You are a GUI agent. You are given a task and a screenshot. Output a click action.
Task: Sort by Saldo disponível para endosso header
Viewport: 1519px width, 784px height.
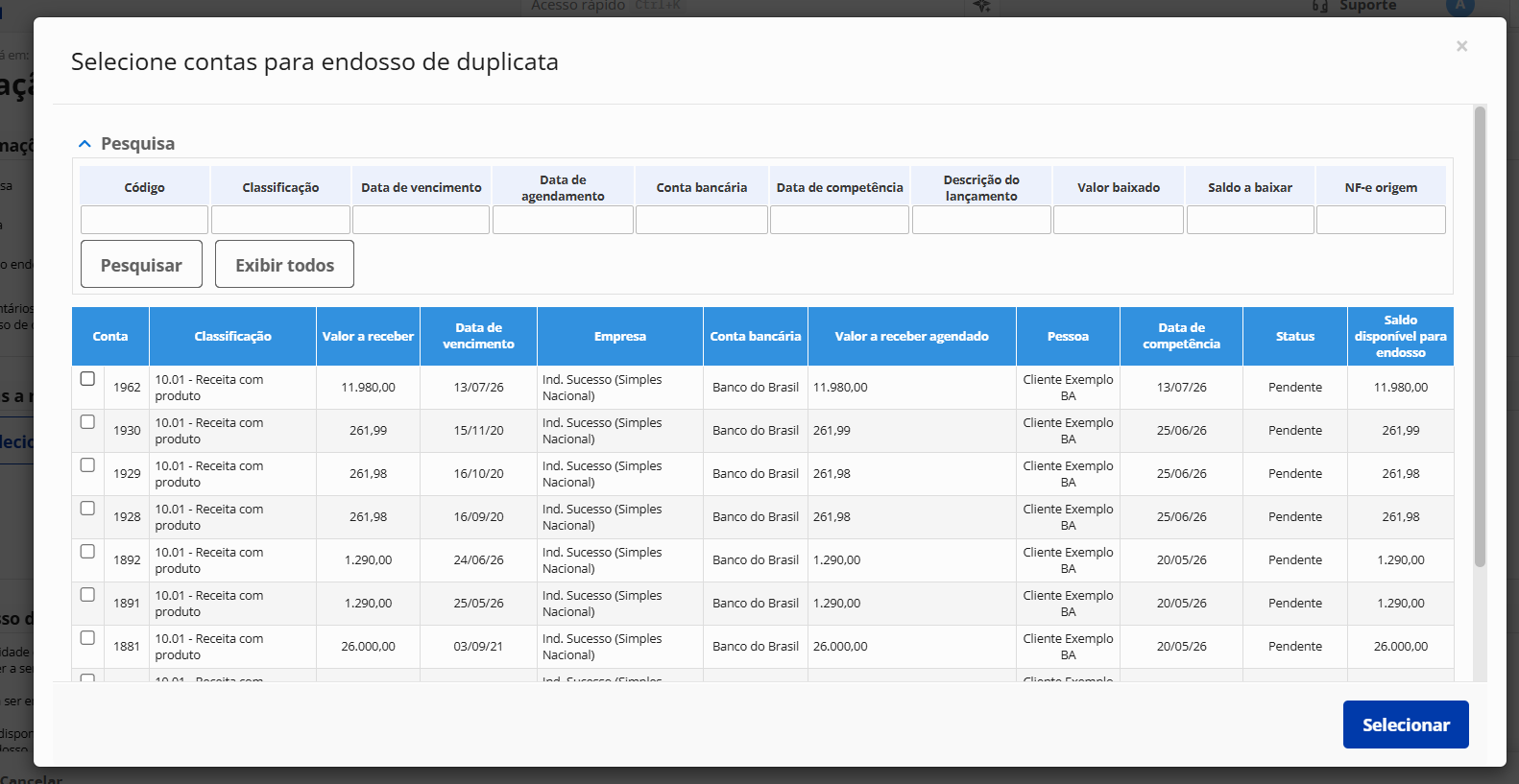pyautogui.click(x=1401, y=336)
